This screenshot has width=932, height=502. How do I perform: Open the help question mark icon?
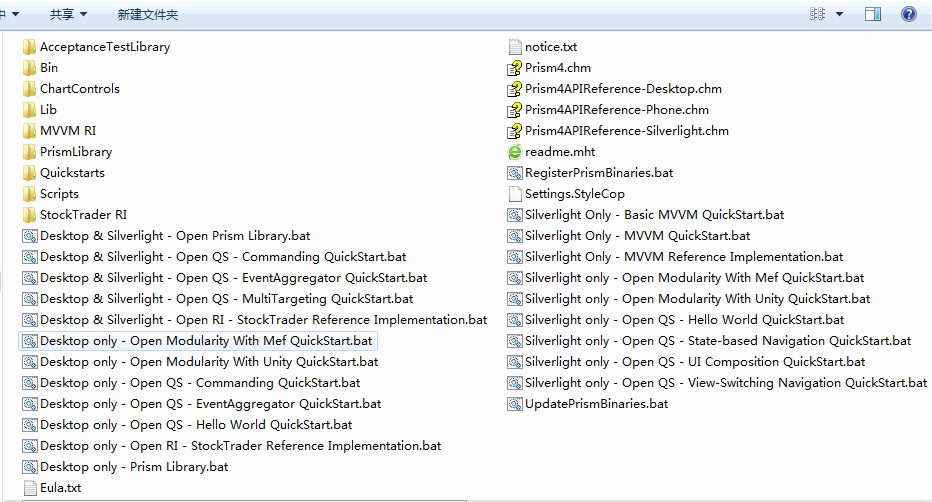[x=909, y=14]
